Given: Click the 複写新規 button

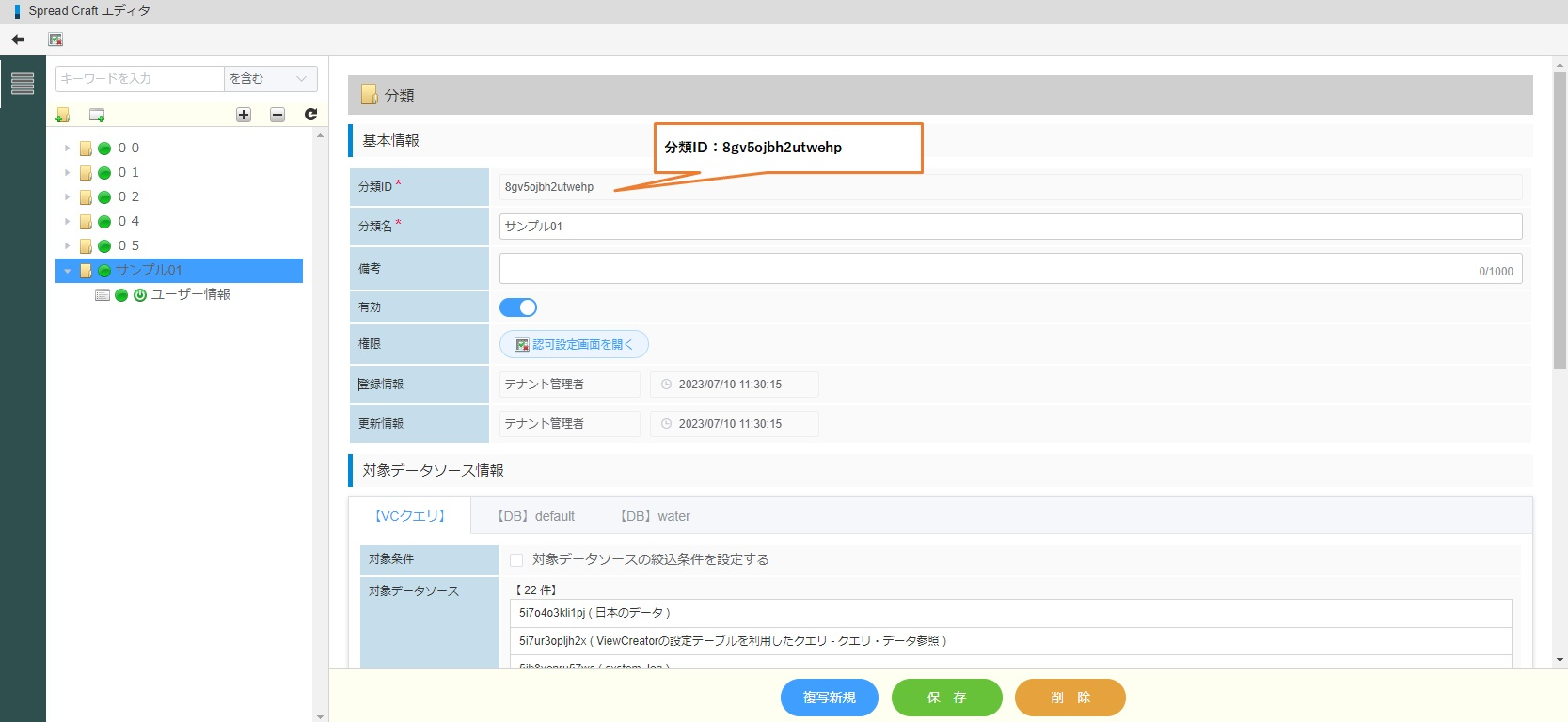Looking at the screenshot, I should (x=829, y=698).
